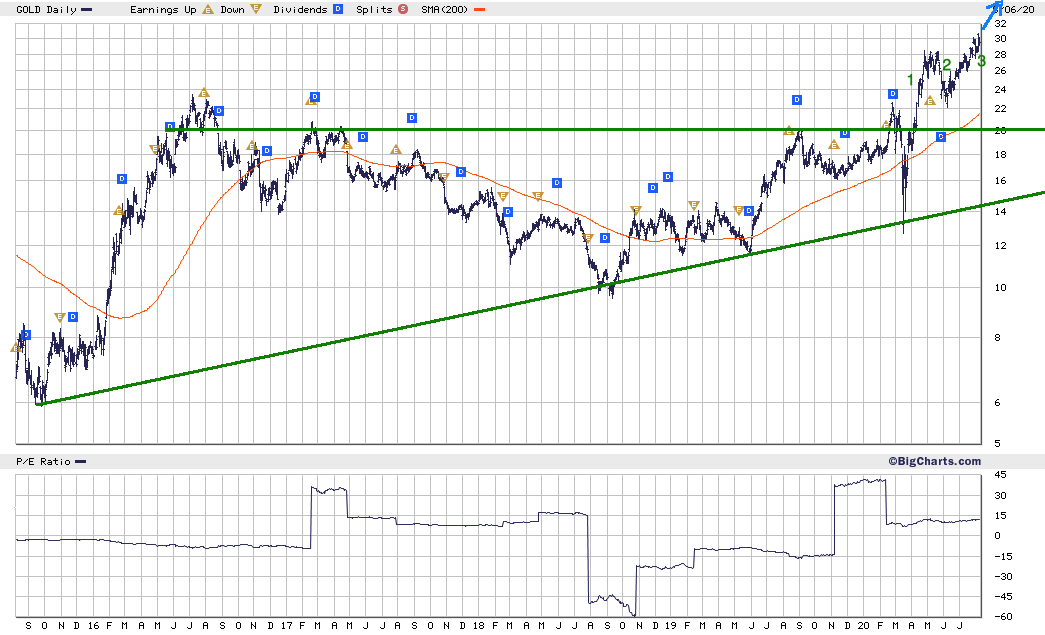
Task: Select the earnings down marker at May 2018
Action: point(538,197)
